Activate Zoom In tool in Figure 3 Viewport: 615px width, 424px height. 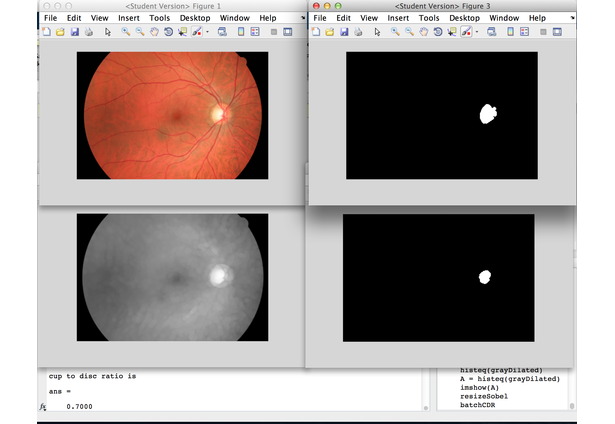coord(395,32)
